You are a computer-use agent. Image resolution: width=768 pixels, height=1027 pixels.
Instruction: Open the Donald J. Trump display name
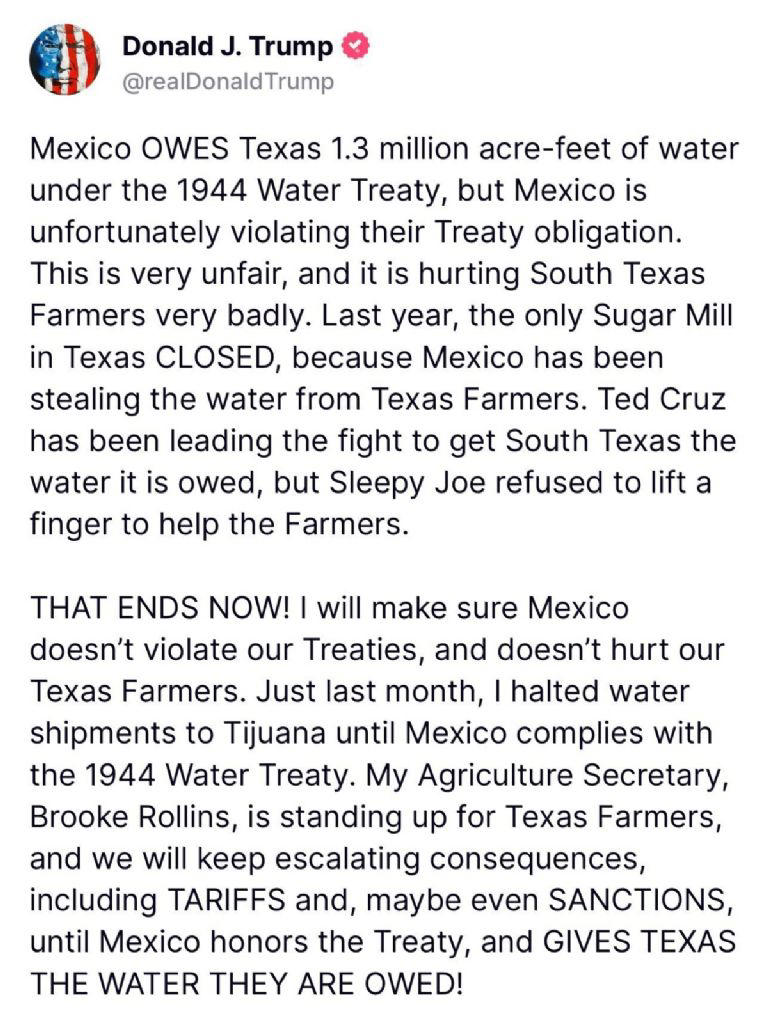[227, 46]
